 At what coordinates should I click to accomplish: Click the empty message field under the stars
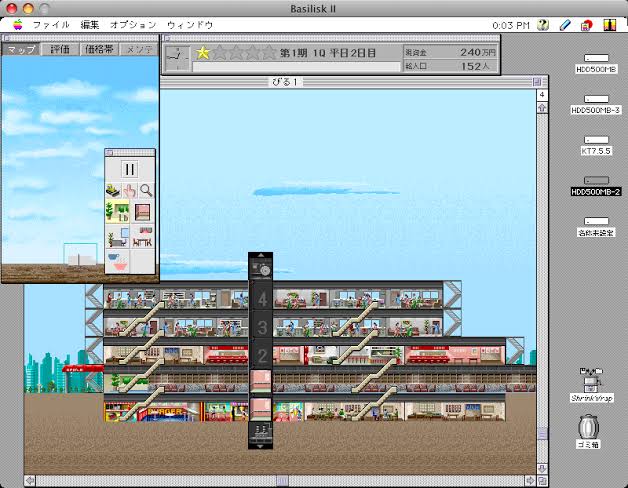tap(296, 67)
